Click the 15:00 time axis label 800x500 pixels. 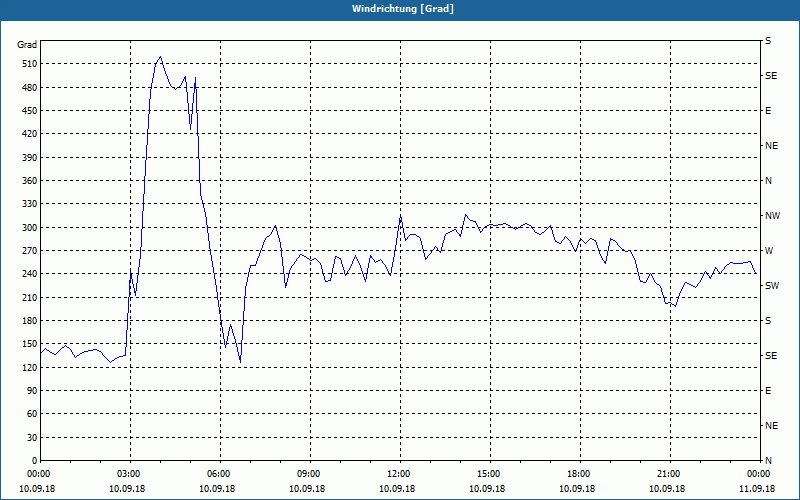(x=490, y=474)
